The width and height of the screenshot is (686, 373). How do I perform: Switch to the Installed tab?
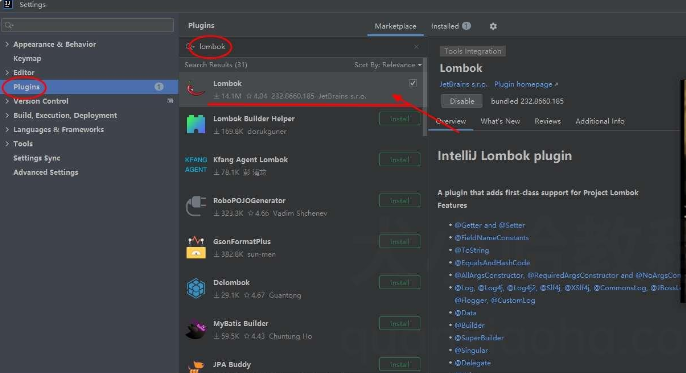point(451,26)
